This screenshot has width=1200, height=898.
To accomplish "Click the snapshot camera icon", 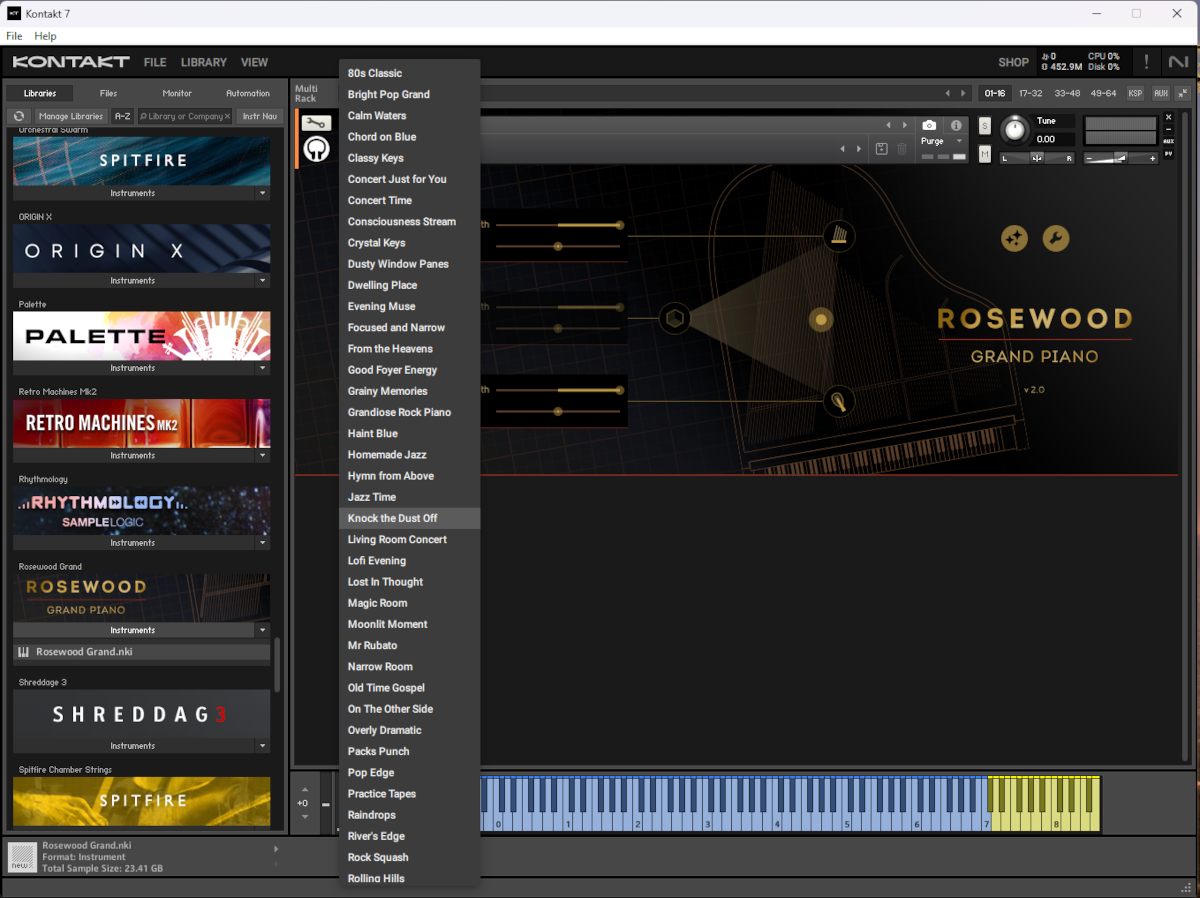I will coord(929,125).
